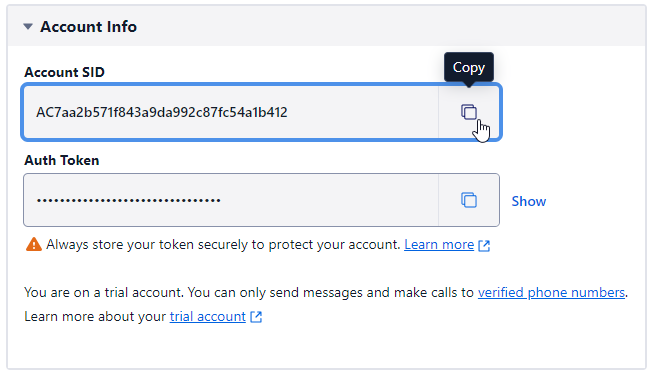The image size is (653, 376).
Task: Collapse the Account Info section triangle
Action: [x=28, y=27]
